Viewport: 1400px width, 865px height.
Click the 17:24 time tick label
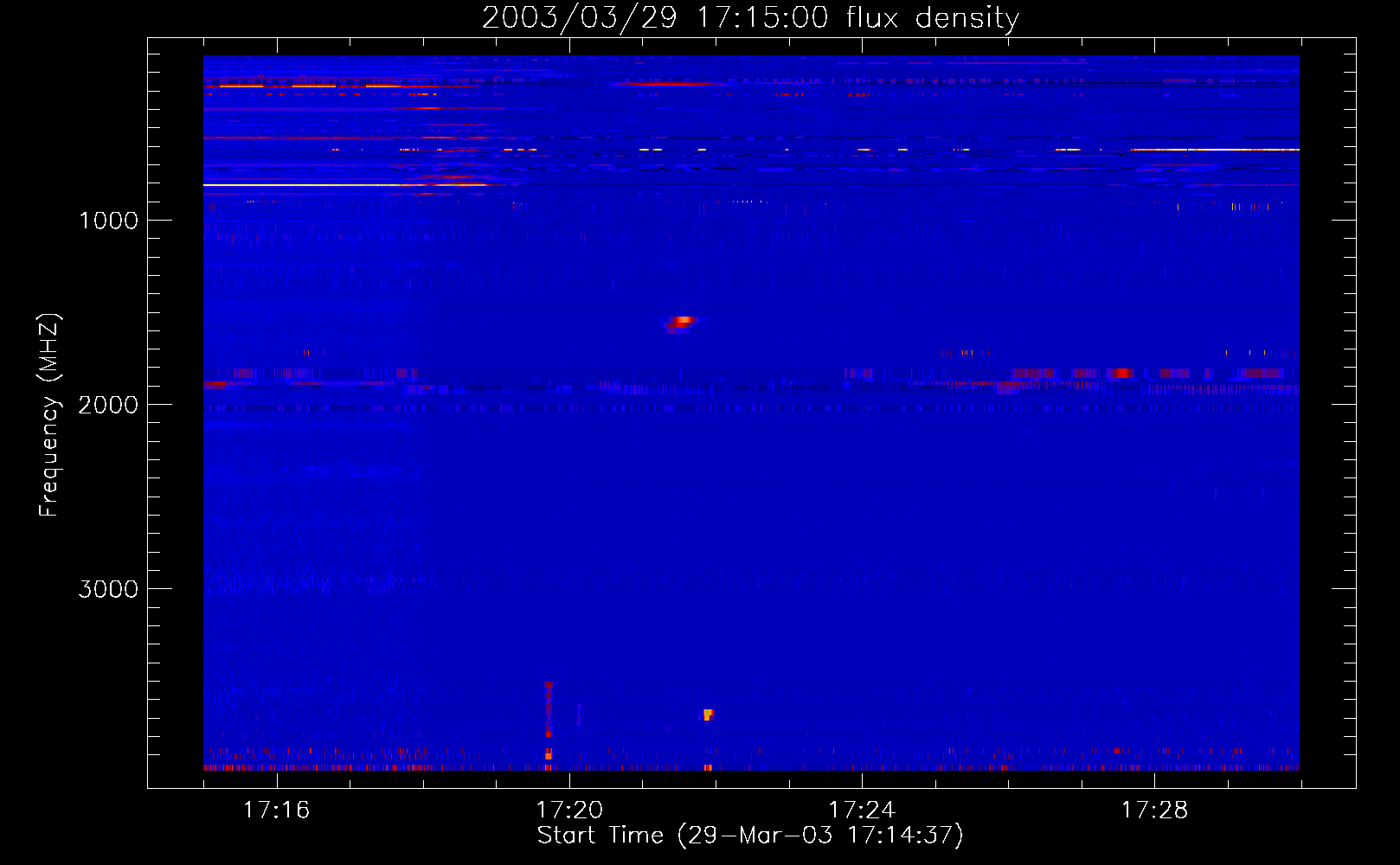click(x=862, y=810)
